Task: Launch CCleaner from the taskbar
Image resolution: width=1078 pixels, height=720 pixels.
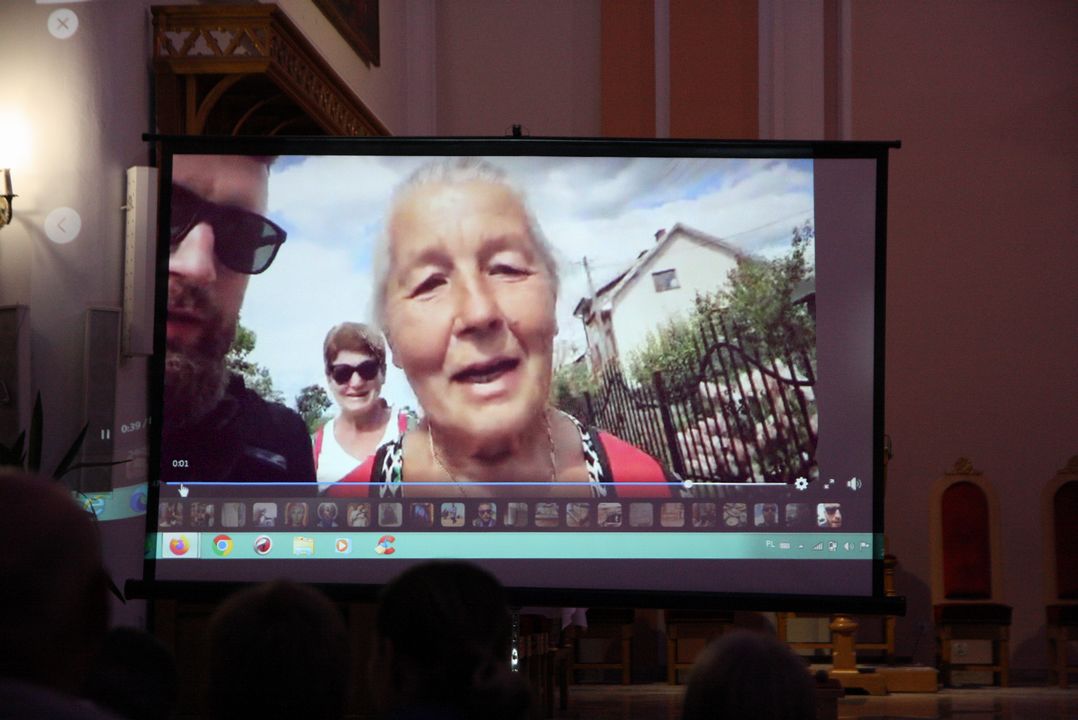Action: [x=385, y=545]
